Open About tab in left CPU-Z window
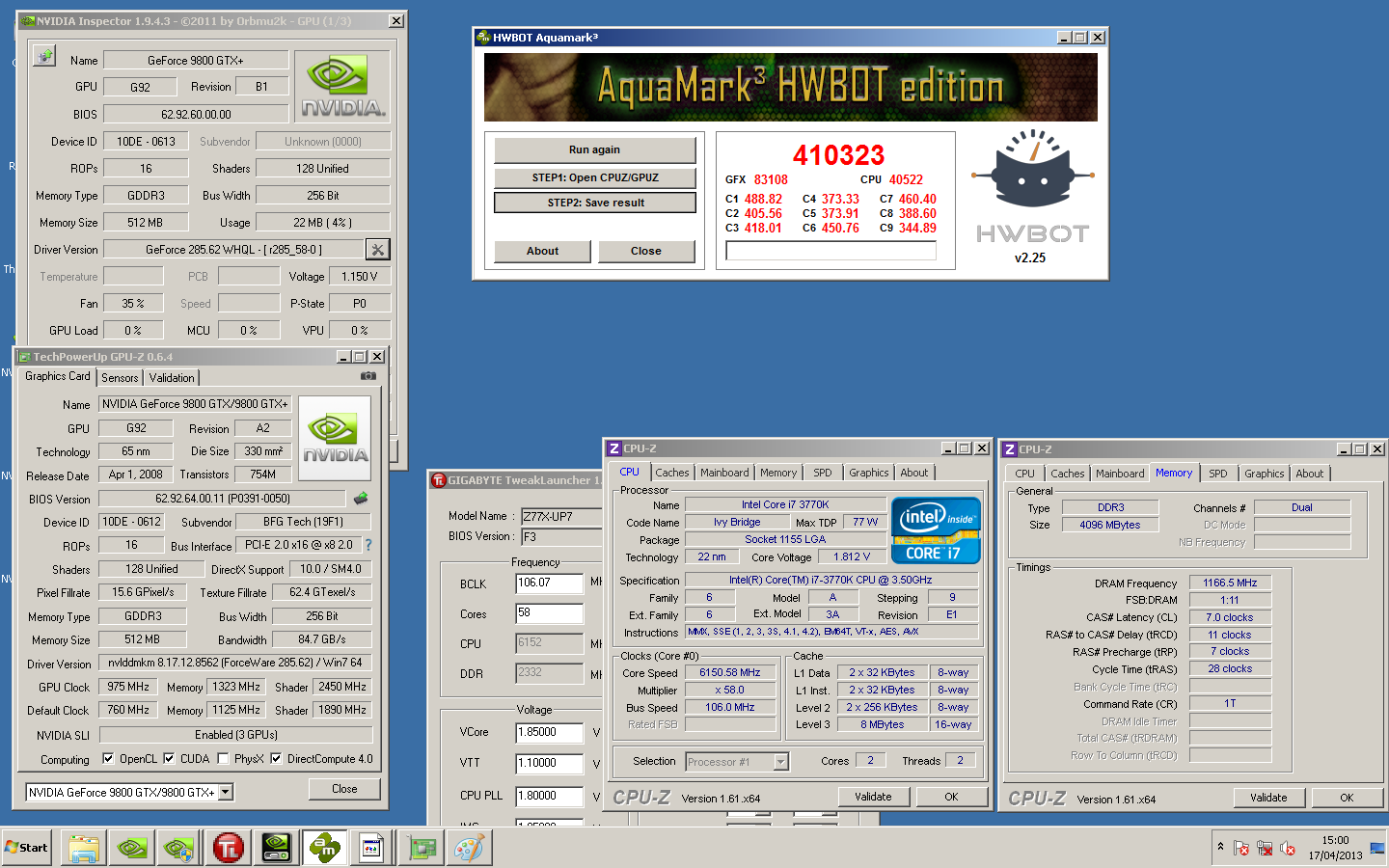 point(914,473)
